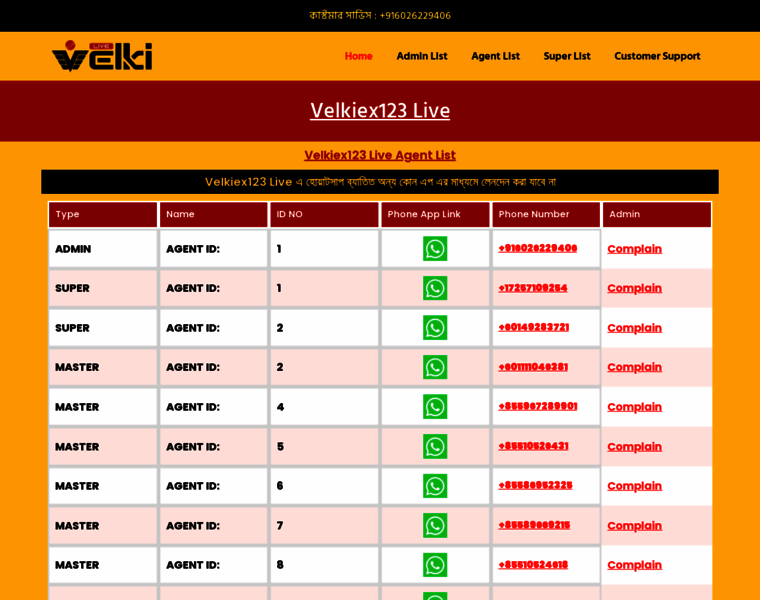Image resolution: width=760 pixels, height=600 pixels.
Task: Open Super List menu item
Action: [x=567, y=56]
